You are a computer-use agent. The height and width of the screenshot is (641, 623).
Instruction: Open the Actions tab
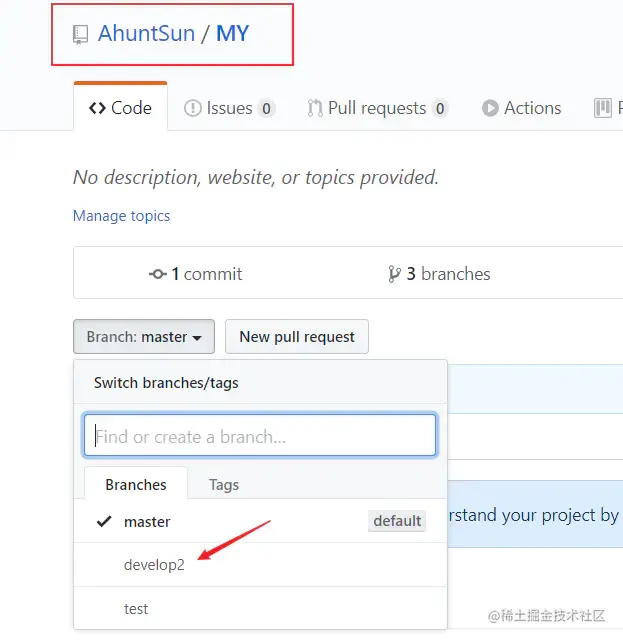click(x=521, y=108)
